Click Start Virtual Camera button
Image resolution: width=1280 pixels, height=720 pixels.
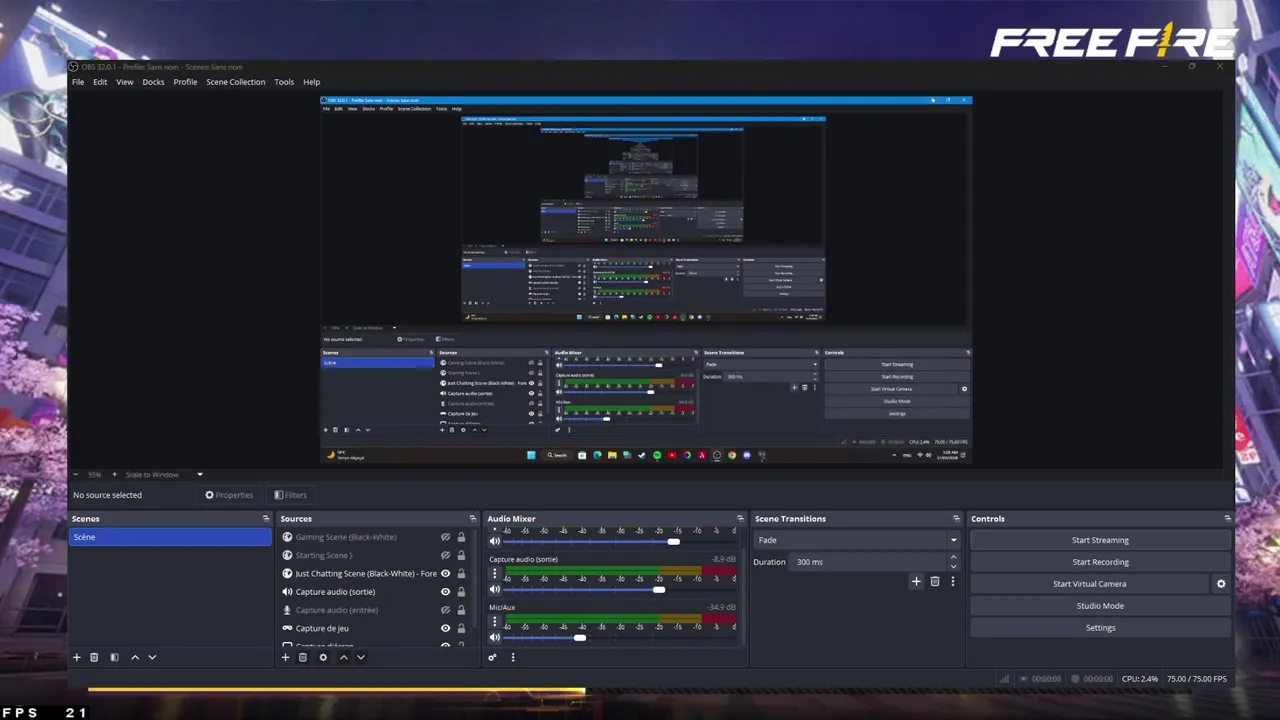[x=1089, y=584]
